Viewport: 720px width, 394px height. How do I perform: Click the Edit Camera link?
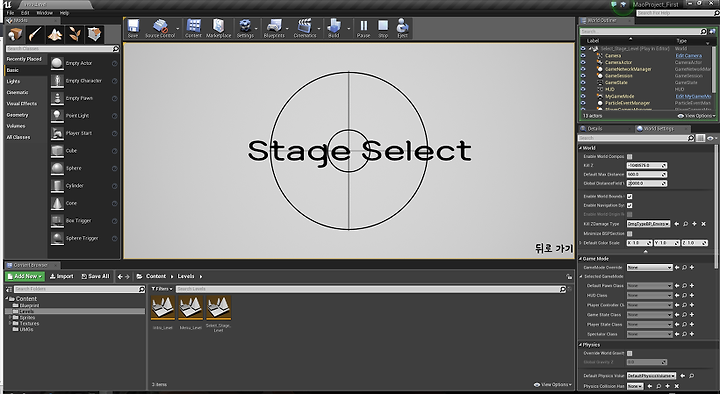click(x=688, y=56)
